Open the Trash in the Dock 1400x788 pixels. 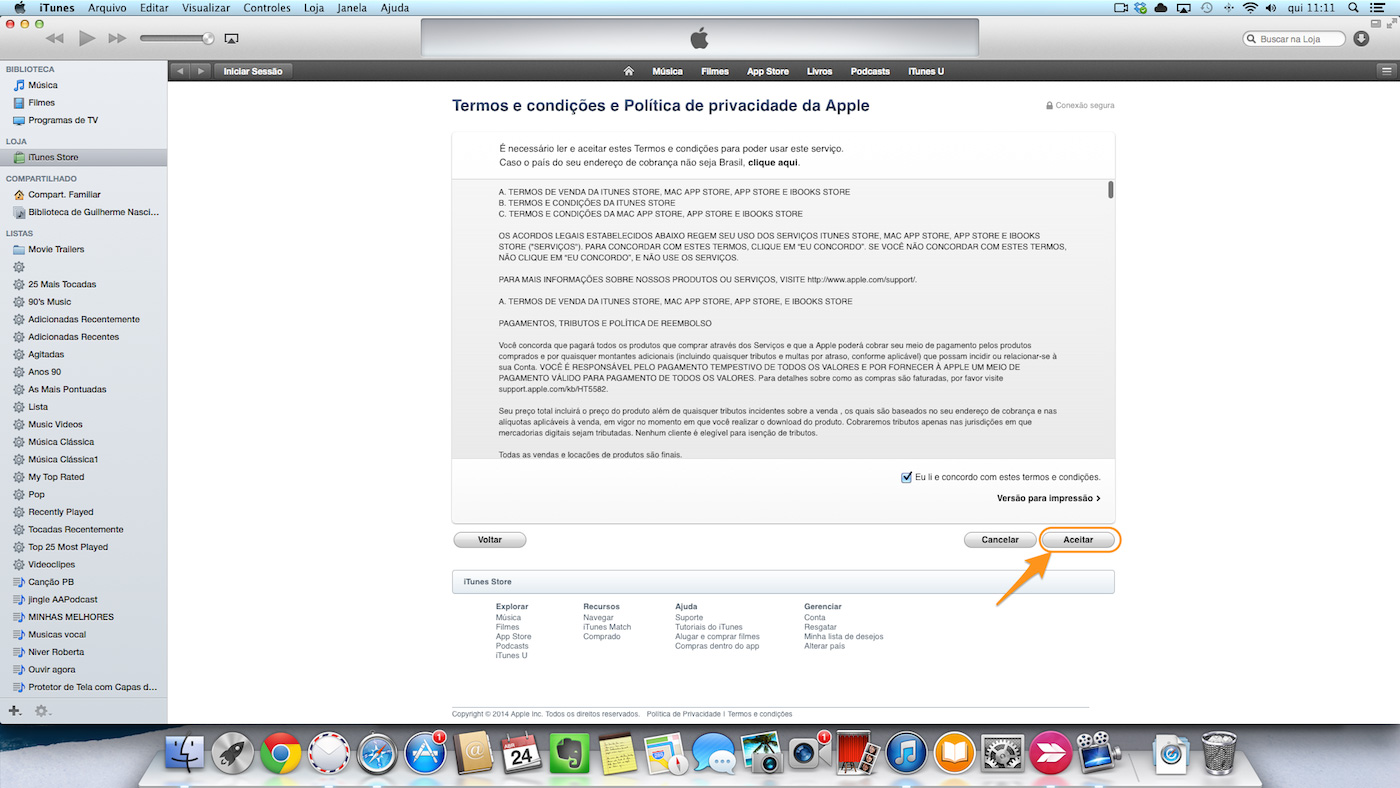point(1219,753)
